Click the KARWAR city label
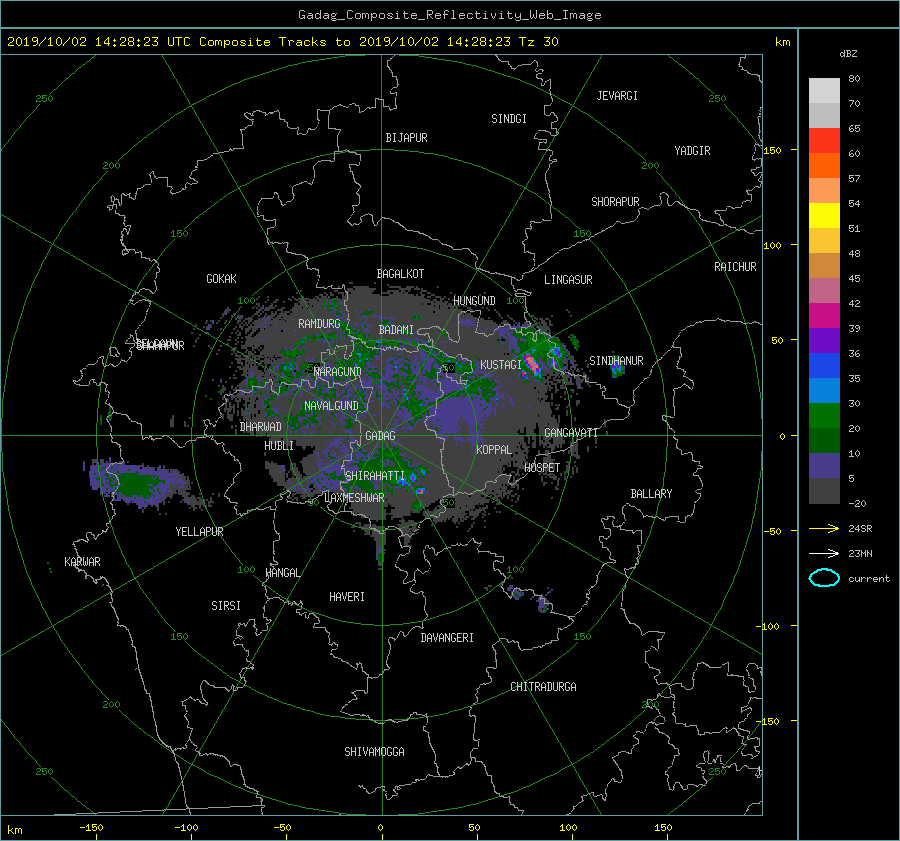 click(x=82, y=562)
